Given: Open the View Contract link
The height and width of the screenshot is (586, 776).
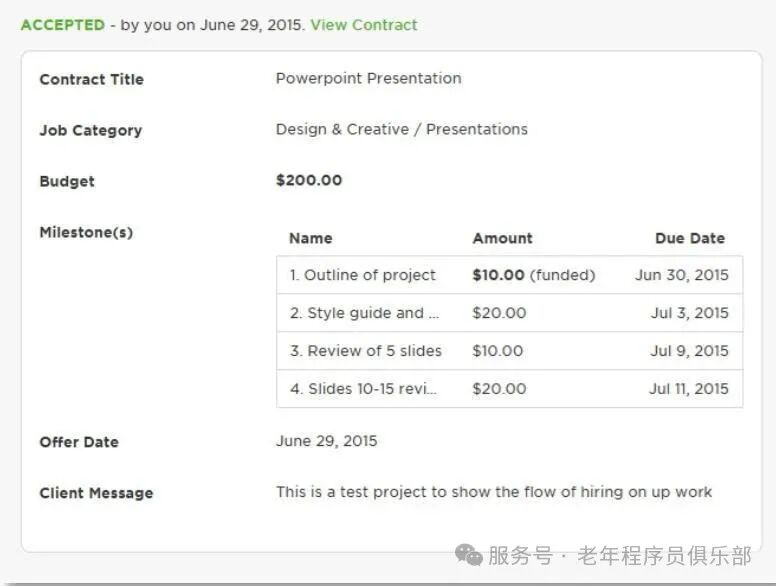Looking at the screenshot, I should (x=363, y=25).
